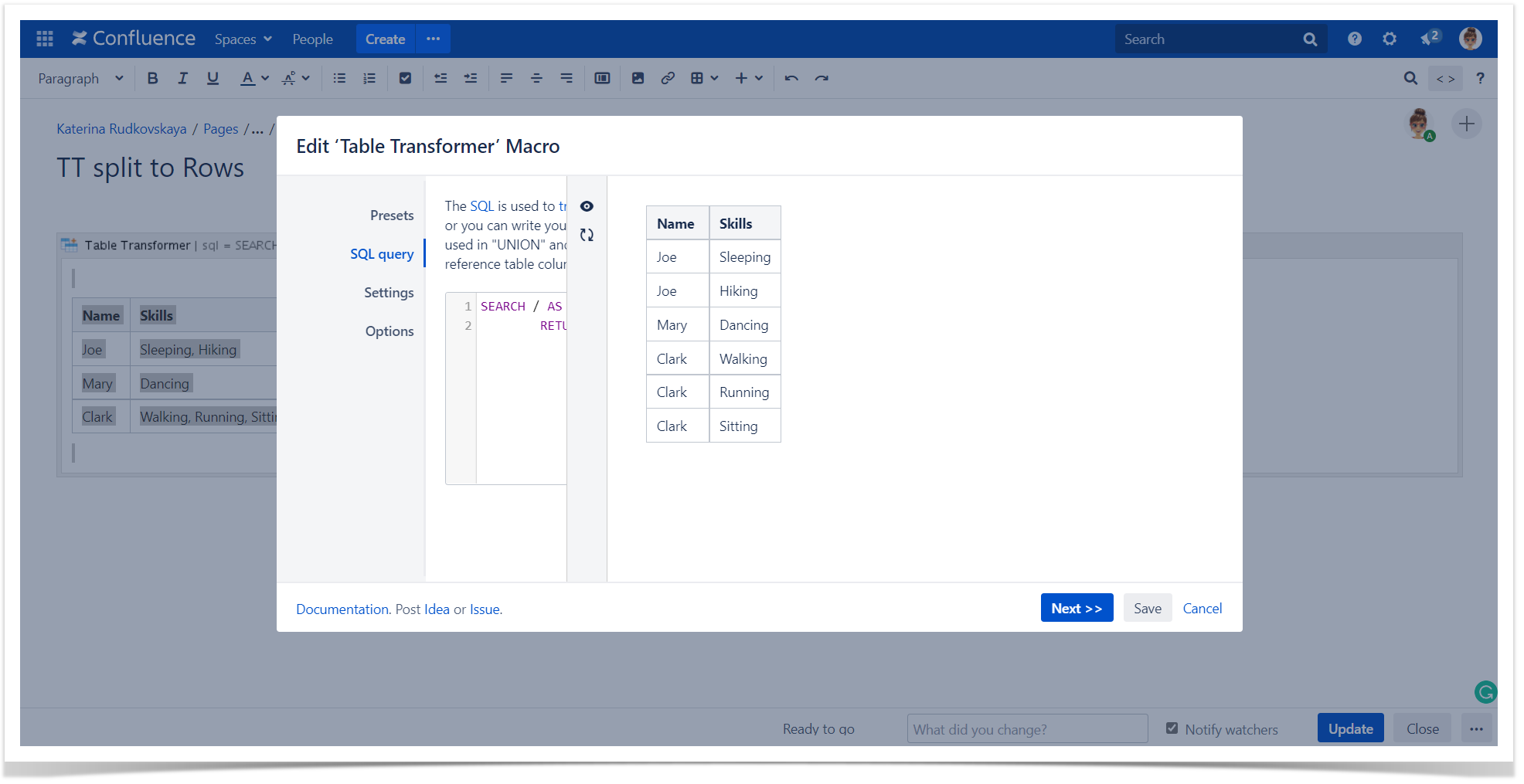Expand the Paragraph style dropdown
Image resolution: width=1524 pixels, height=784 pixels.
tap(80, 78)
